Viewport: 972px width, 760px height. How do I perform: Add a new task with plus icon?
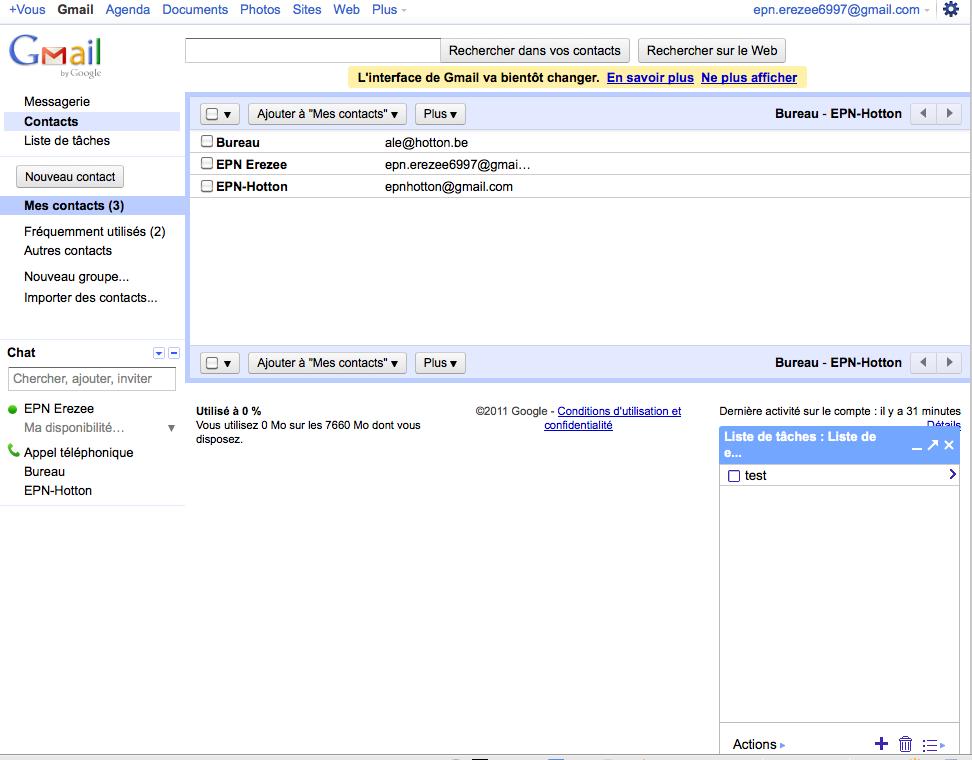click(x=881, y=743)
